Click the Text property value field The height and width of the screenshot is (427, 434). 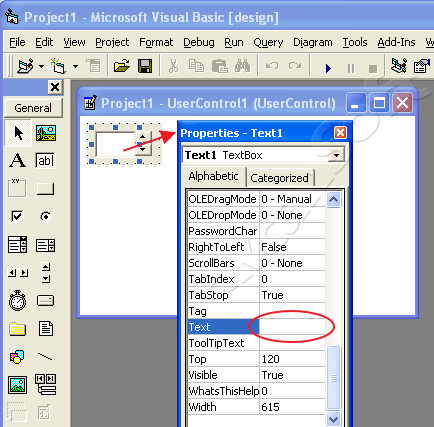(x=292, y=327)
